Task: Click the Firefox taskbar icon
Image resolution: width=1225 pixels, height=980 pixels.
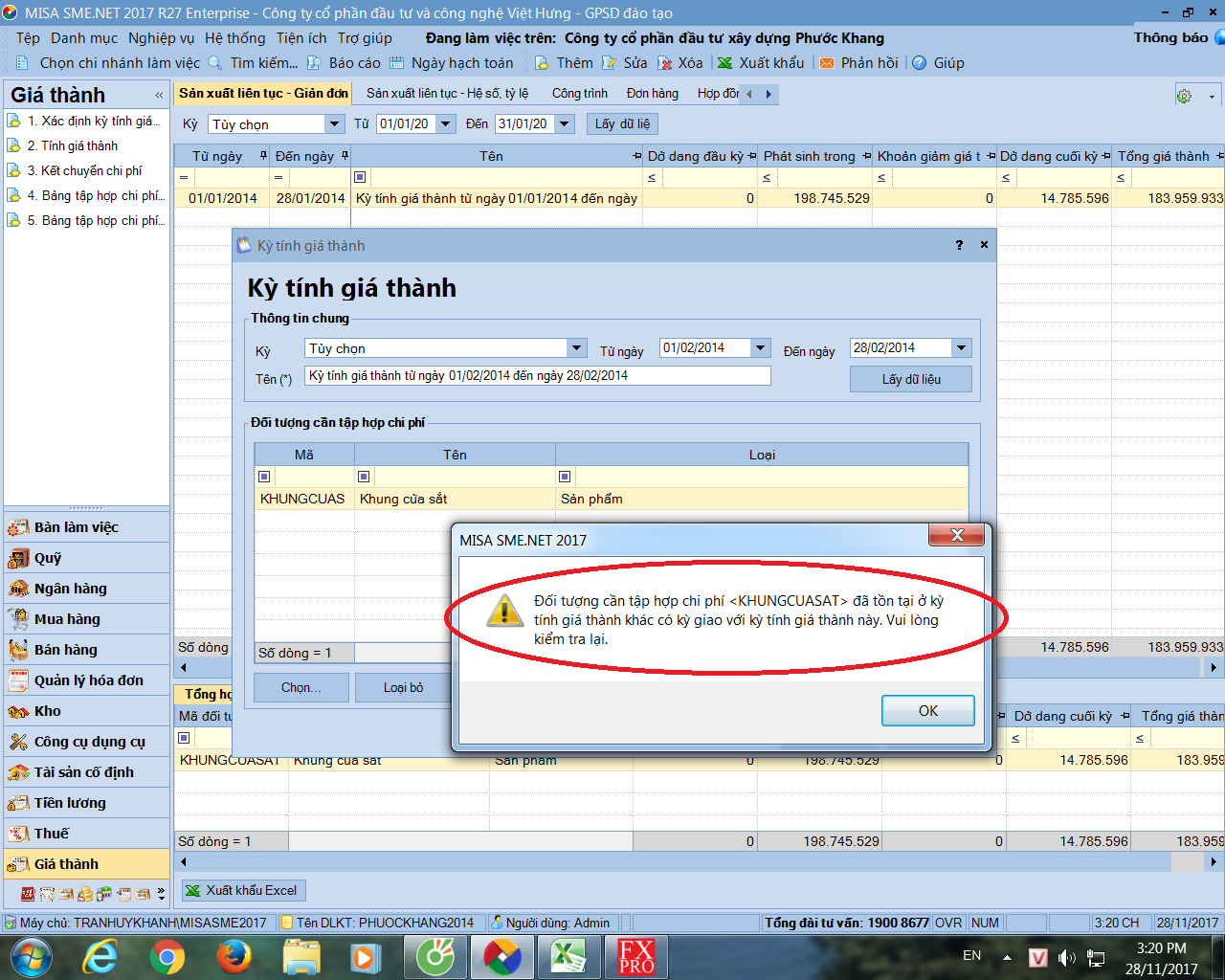Action: tap(234, 956)
